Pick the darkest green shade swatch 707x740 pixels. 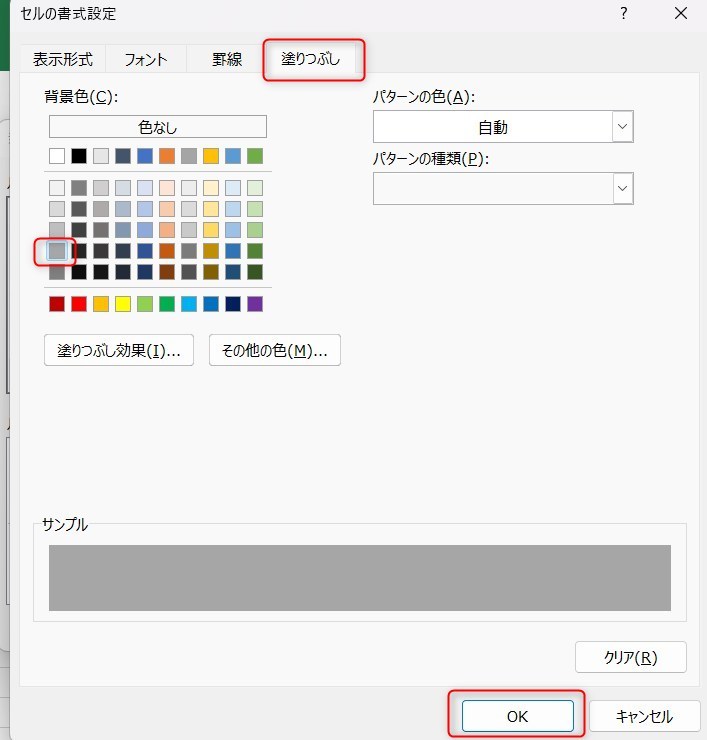tap(255, 272)
